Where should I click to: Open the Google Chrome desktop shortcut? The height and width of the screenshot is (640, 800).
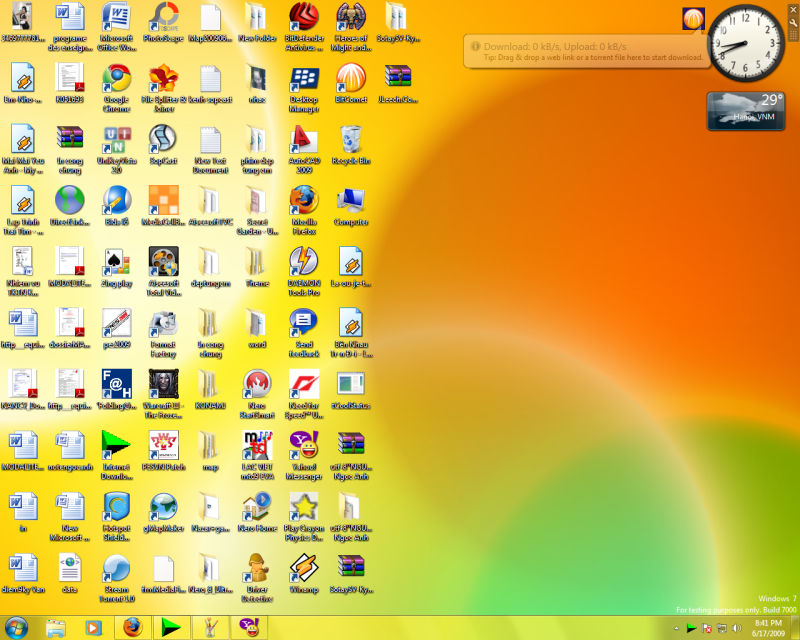coord(117,79)
